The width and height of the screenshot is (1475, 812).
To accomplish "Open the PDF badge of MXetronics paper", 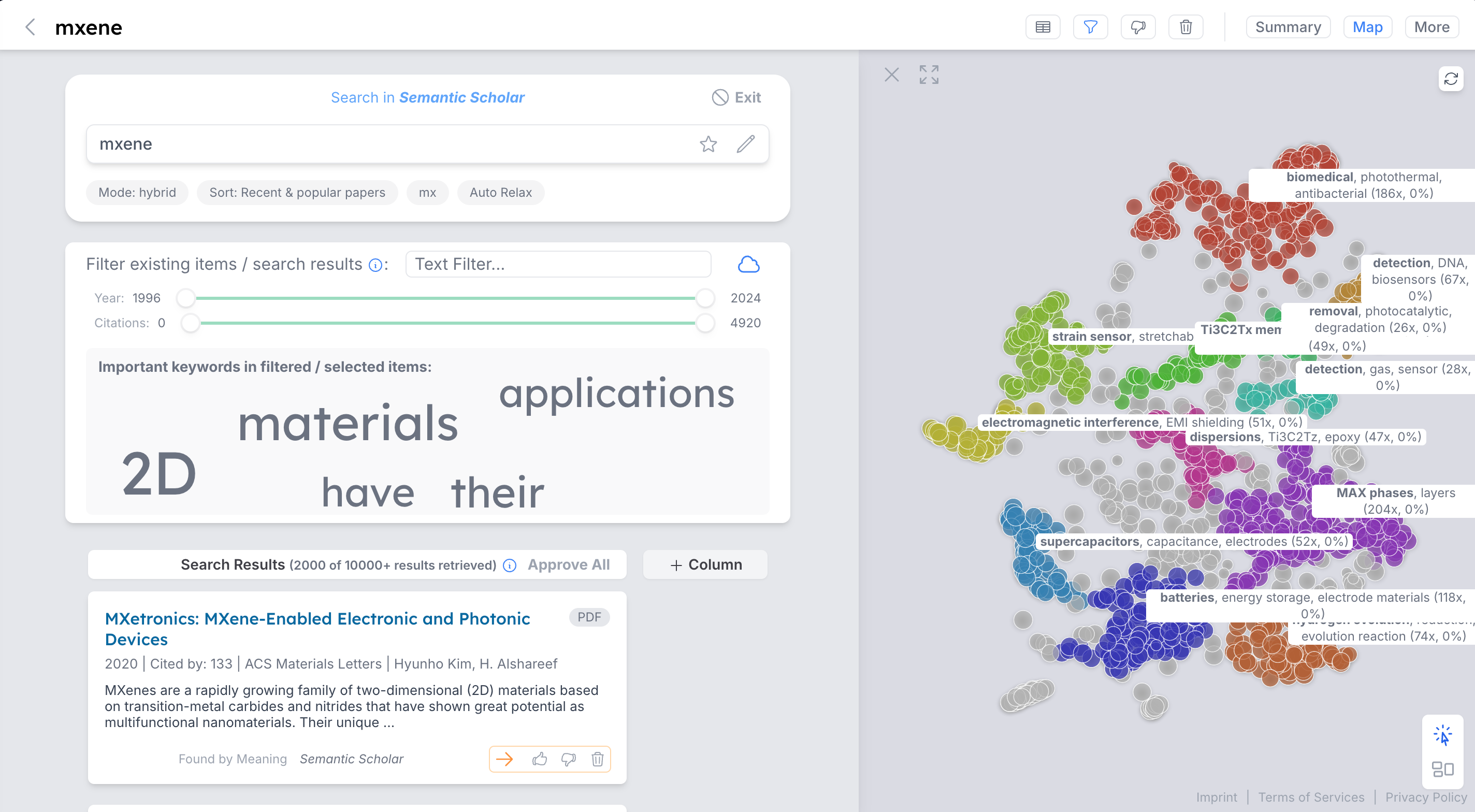I will tap(589, 617).
